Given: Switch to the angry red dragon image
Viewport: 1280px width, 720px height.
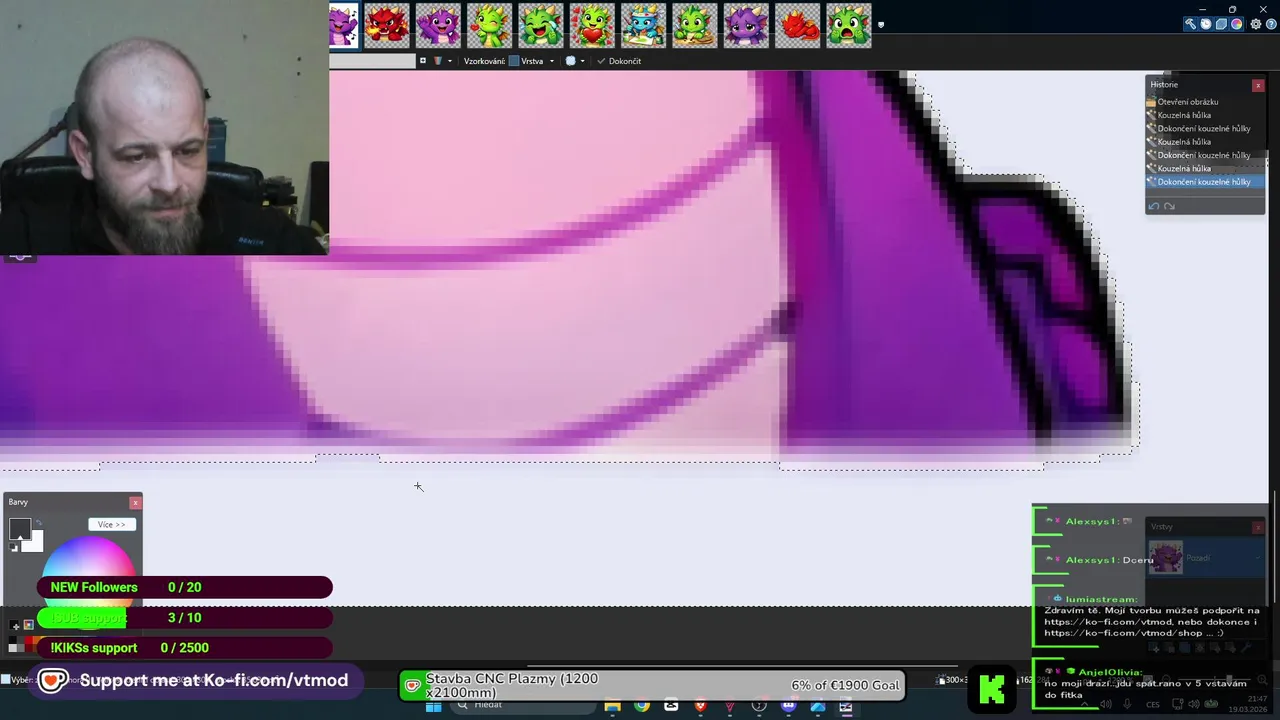Looking at the screenshot, I should pos(387,26).
